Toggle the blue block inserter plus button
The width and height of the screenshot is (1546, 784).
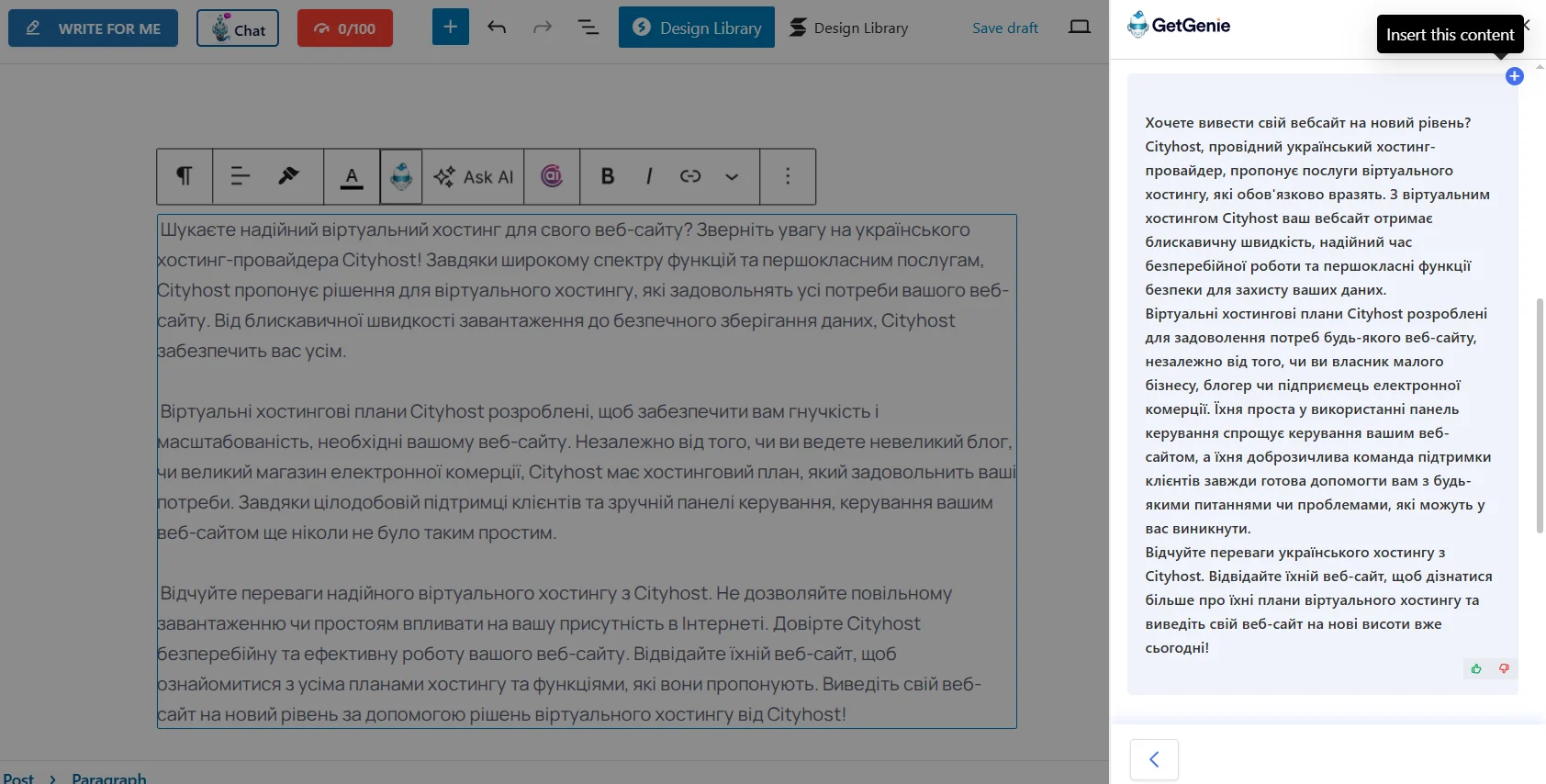pyautogui.click(x=450, y=27)
